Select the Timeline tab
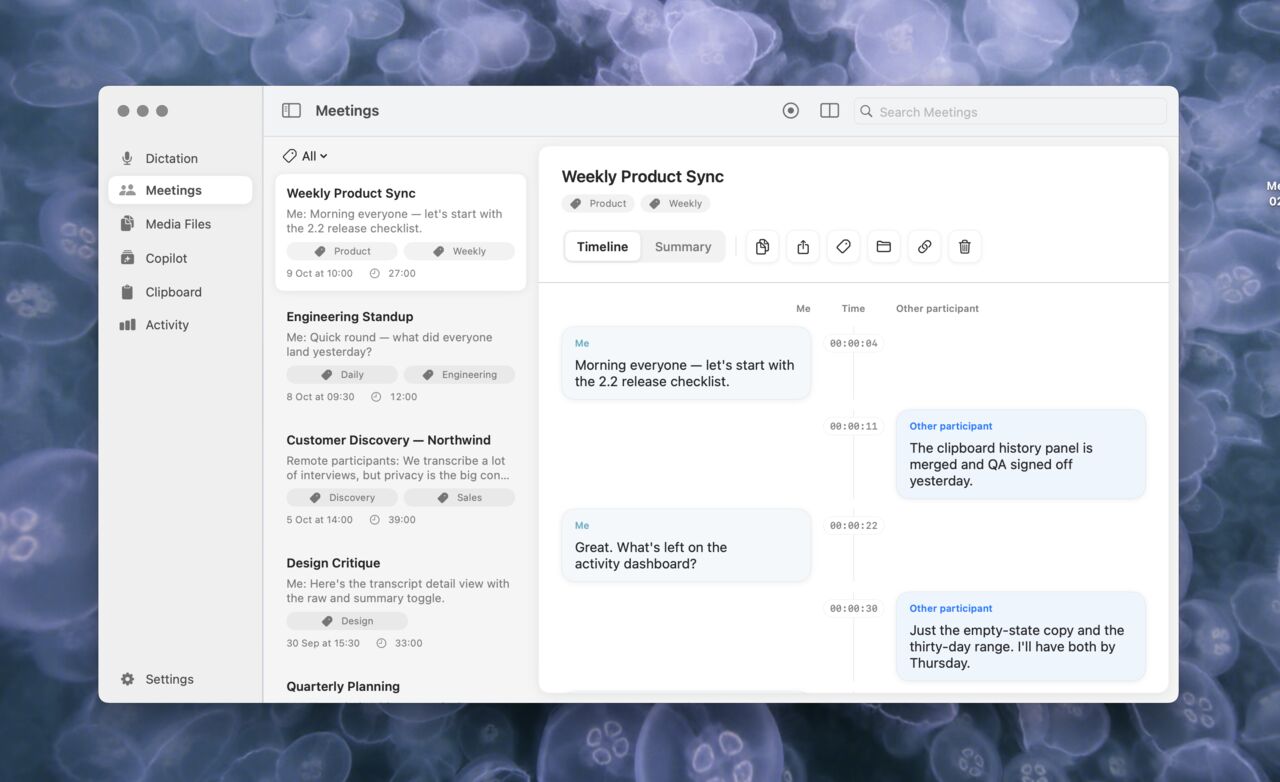1280x782 pixels. tap(602, 247)
